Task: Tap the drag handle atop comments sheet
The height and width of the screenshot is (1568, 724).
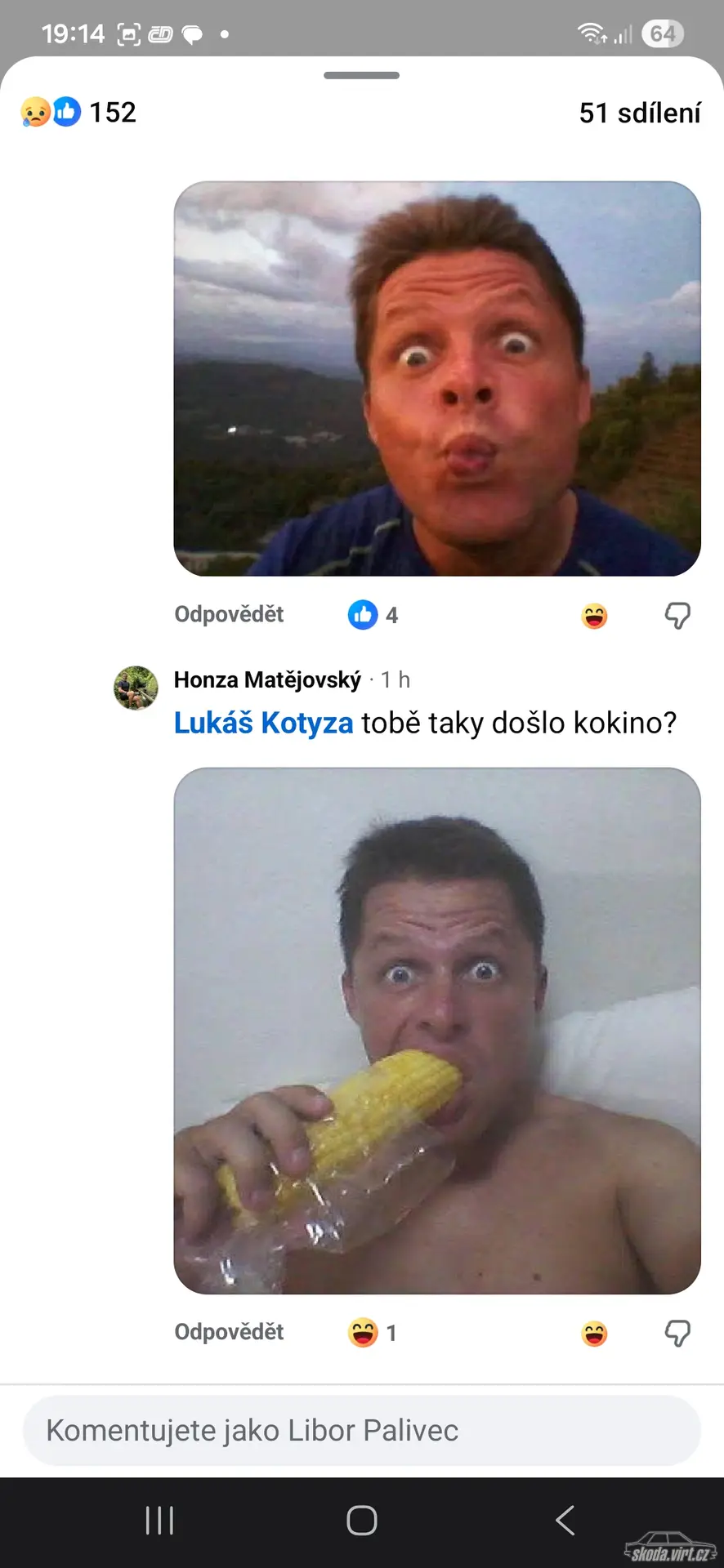Action: tap(361, 75)
